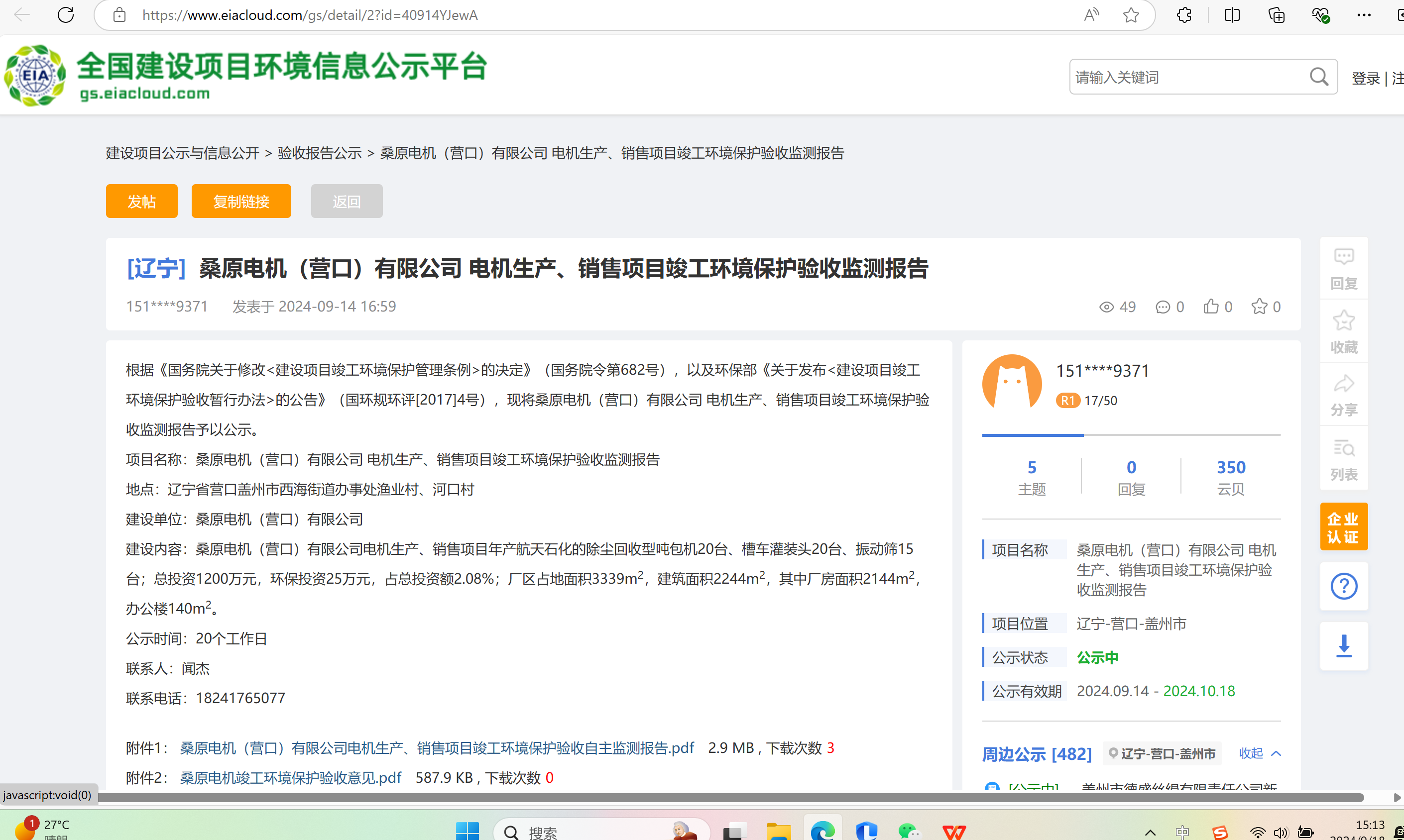Click the browser back arrow
The width and height of the screenshot is (1404, 840).
tap(21, 15)
